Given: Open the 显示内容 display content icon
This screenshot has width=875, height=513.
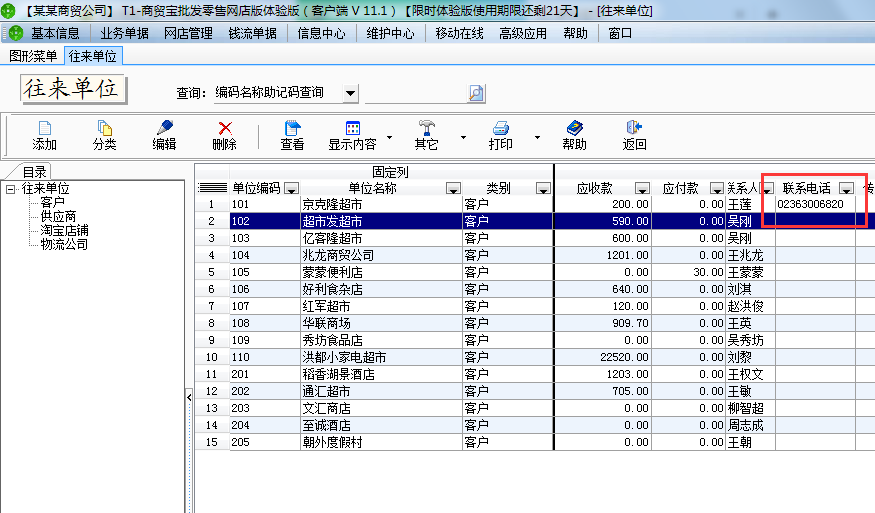Looking at the screenshot, I should pos(352,128).
